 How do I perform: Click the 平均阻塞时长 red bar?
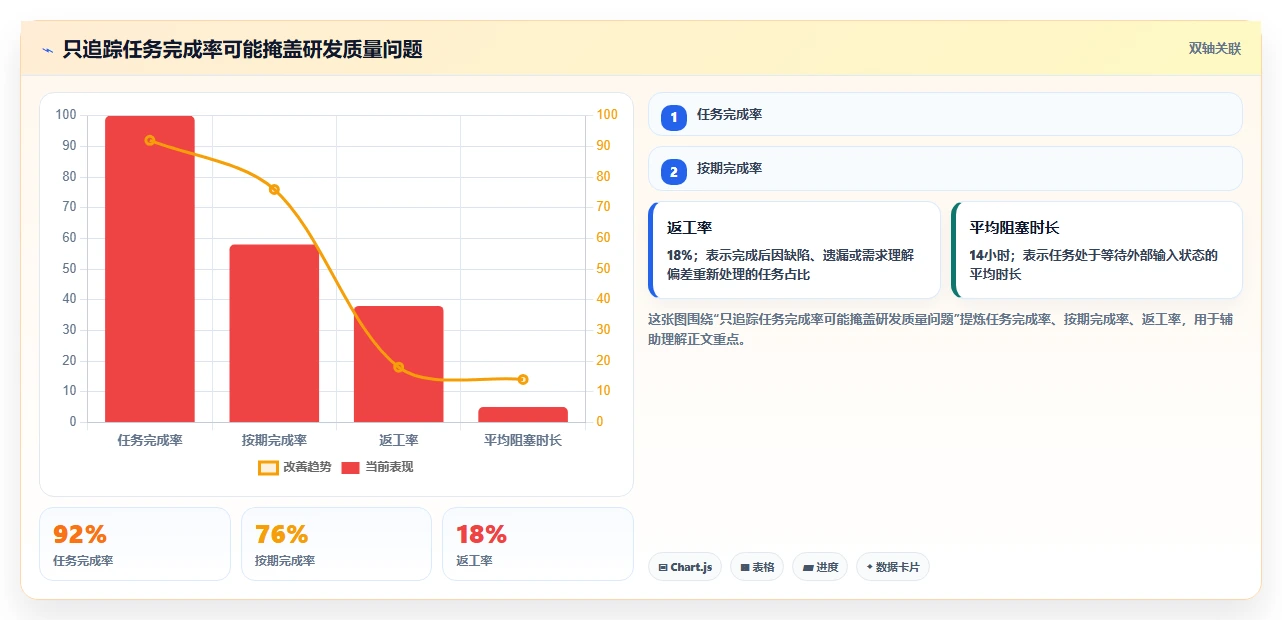(x=523, y=414)
